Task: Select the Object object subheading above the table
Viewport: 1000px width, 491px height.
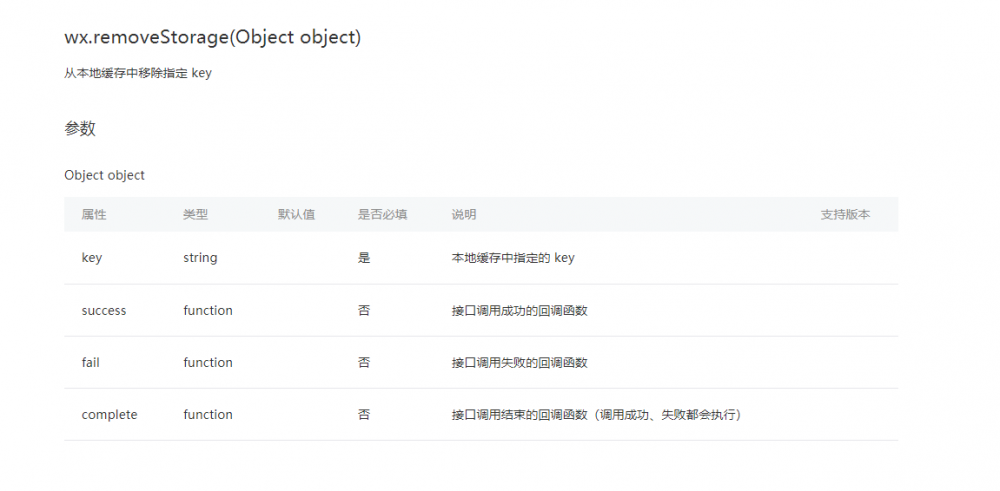Action: (104, 175)
